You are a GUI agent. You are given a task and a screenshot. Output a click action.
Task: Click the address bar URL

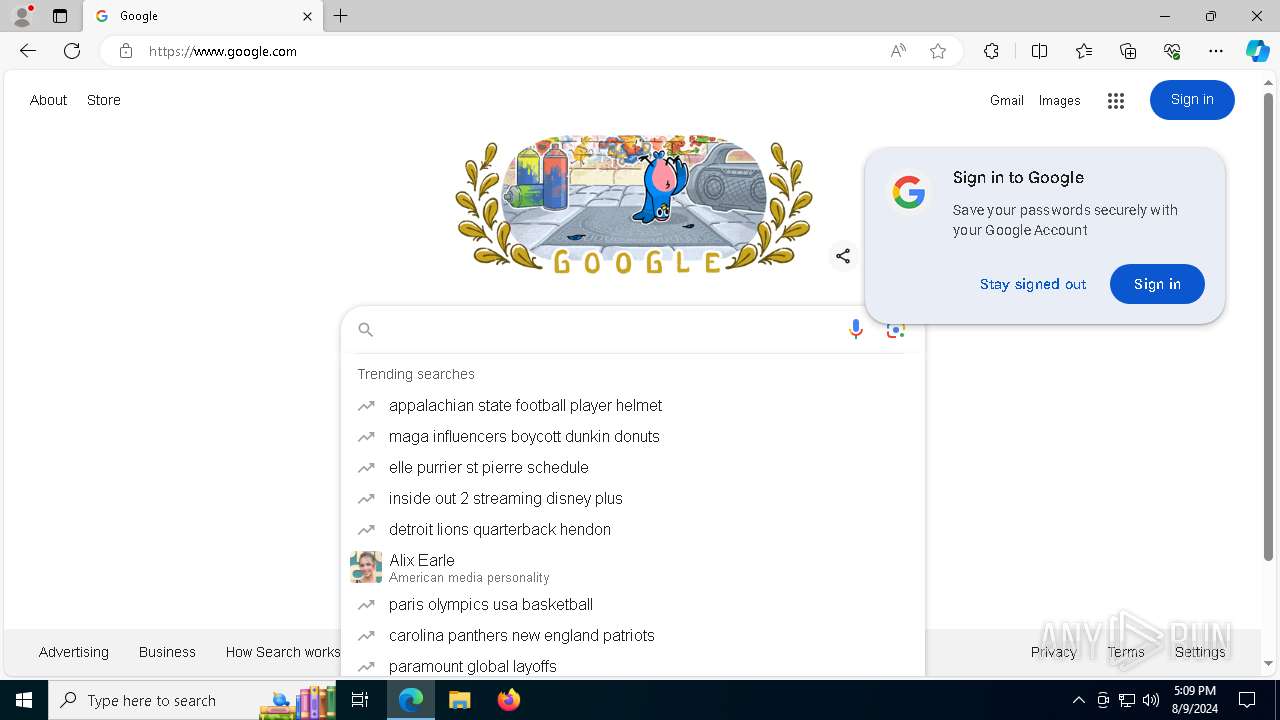223,51
